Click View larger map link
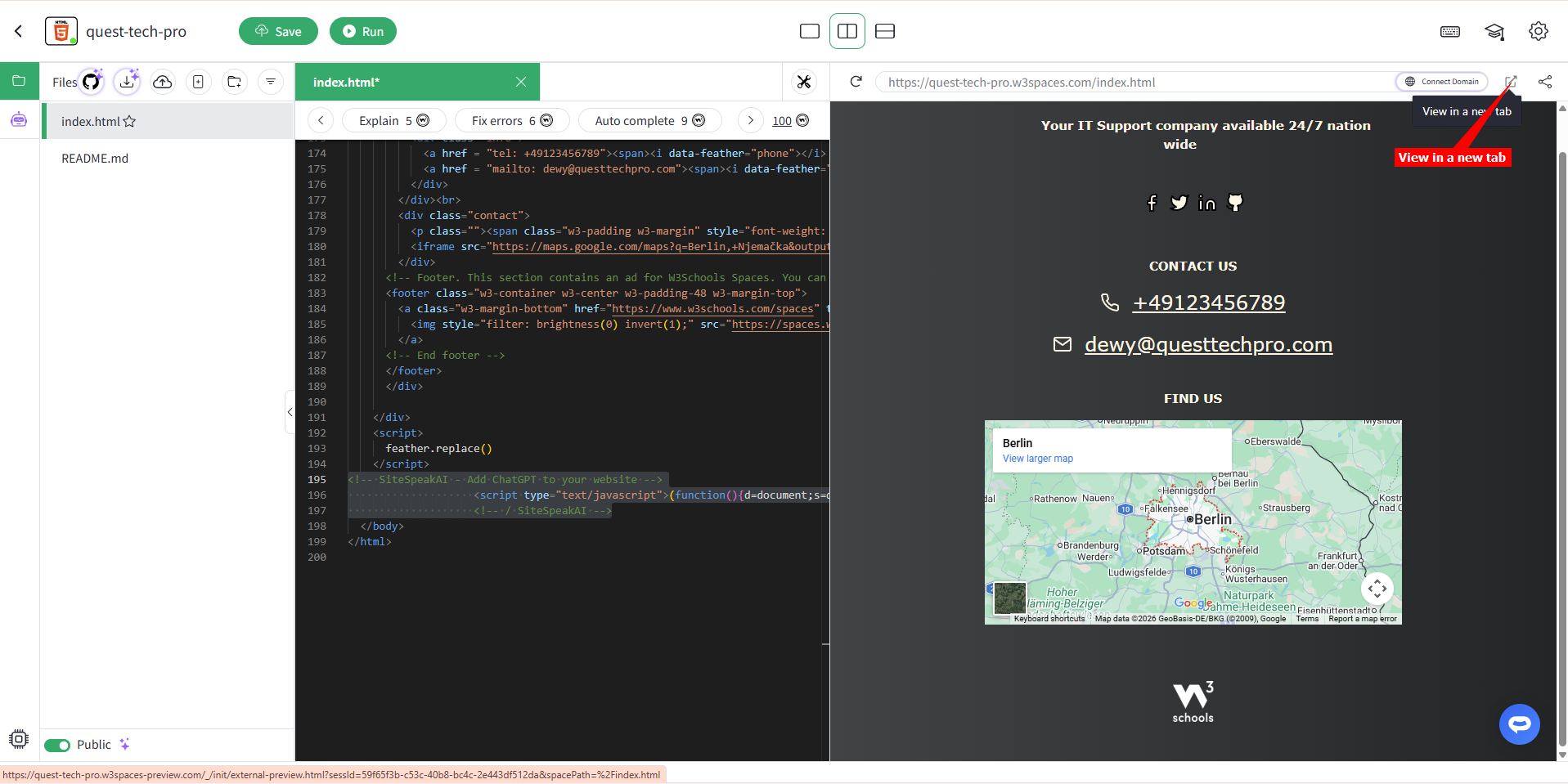1568x784 pixels. [1038, 459]
